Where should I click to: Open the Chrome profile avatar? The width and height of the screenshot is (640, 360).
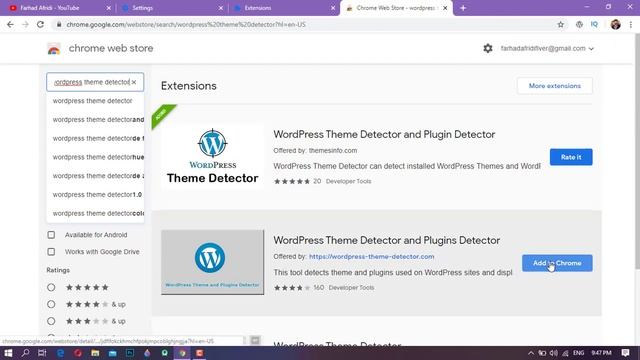(x=616, y=24)
